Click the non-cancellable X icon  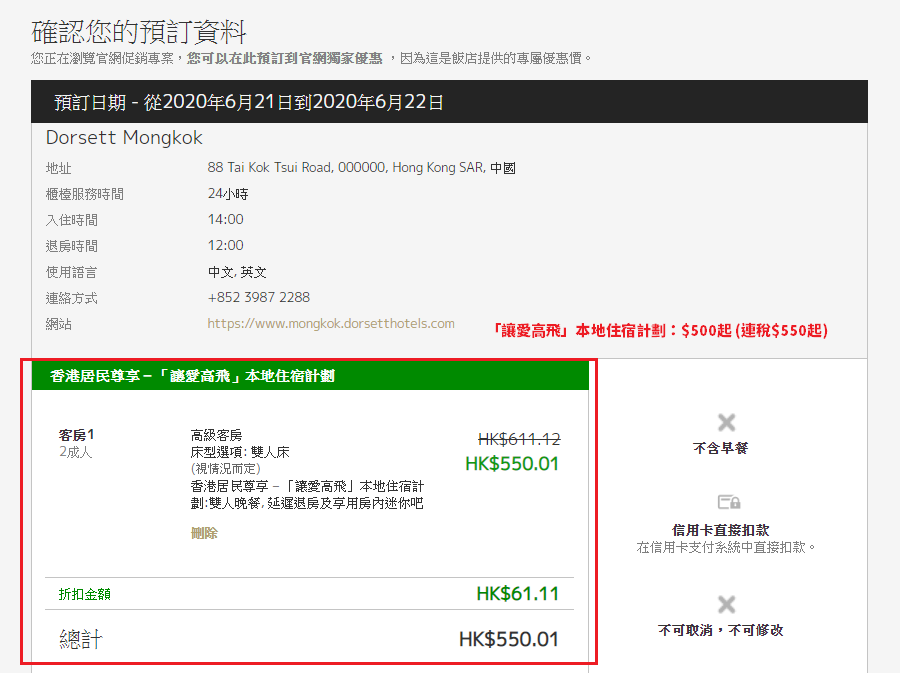(726, 604)
